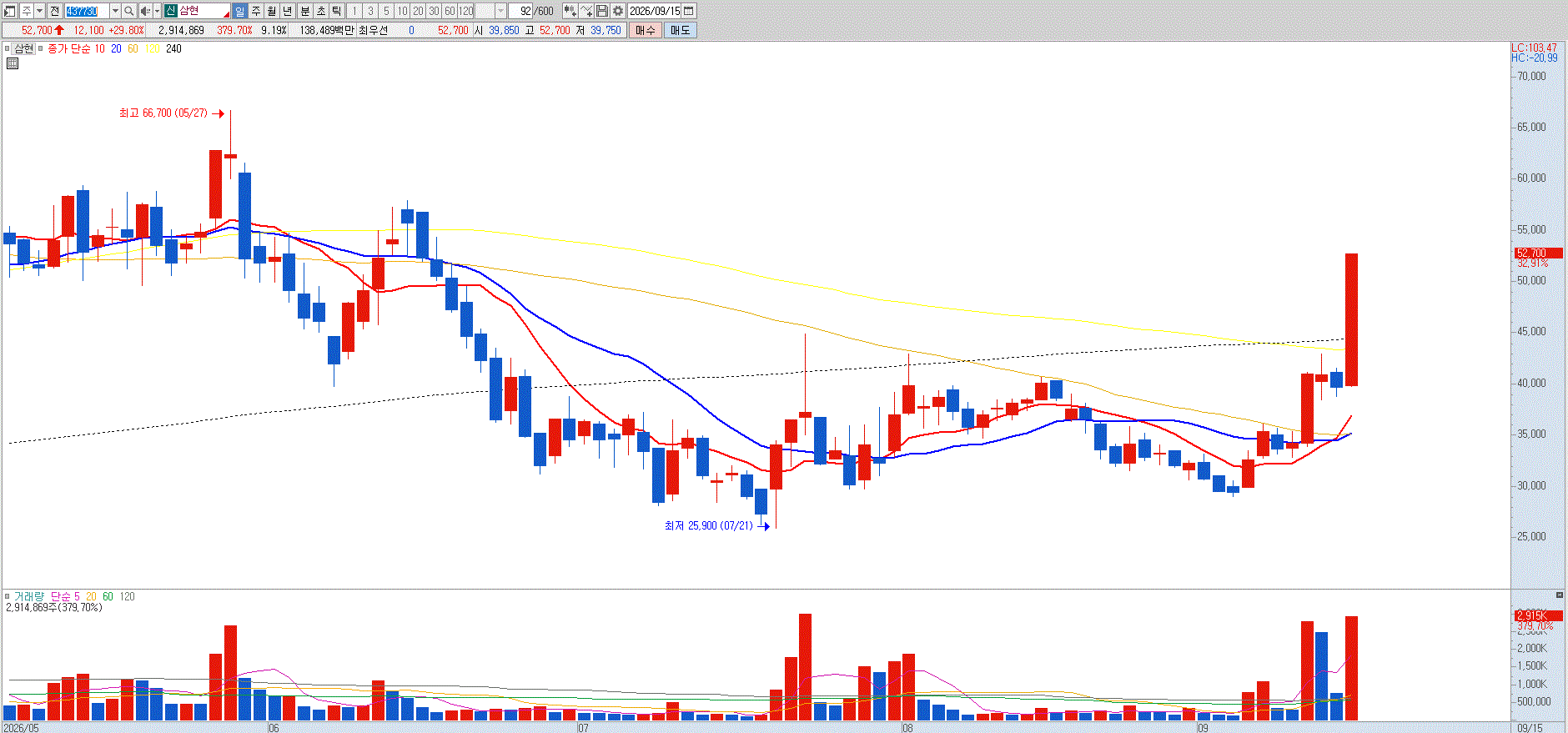Switch to weekly 주 chart period

coord(256,11)
